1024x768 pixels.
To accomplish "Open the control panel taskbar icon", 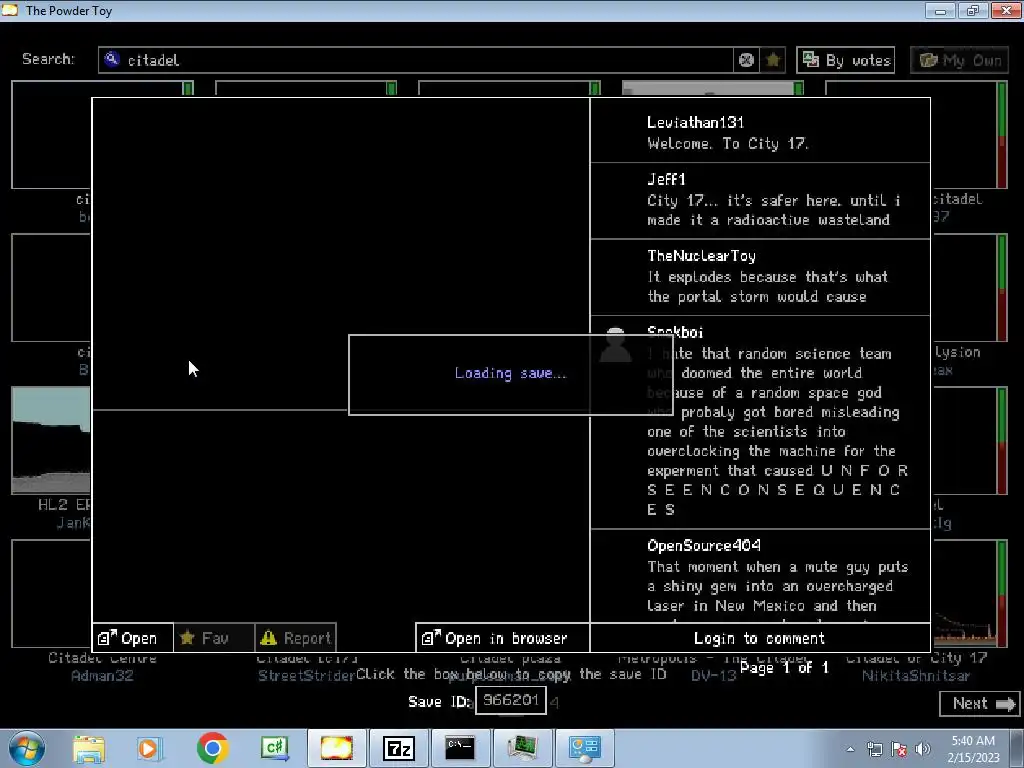I will 584,748.
